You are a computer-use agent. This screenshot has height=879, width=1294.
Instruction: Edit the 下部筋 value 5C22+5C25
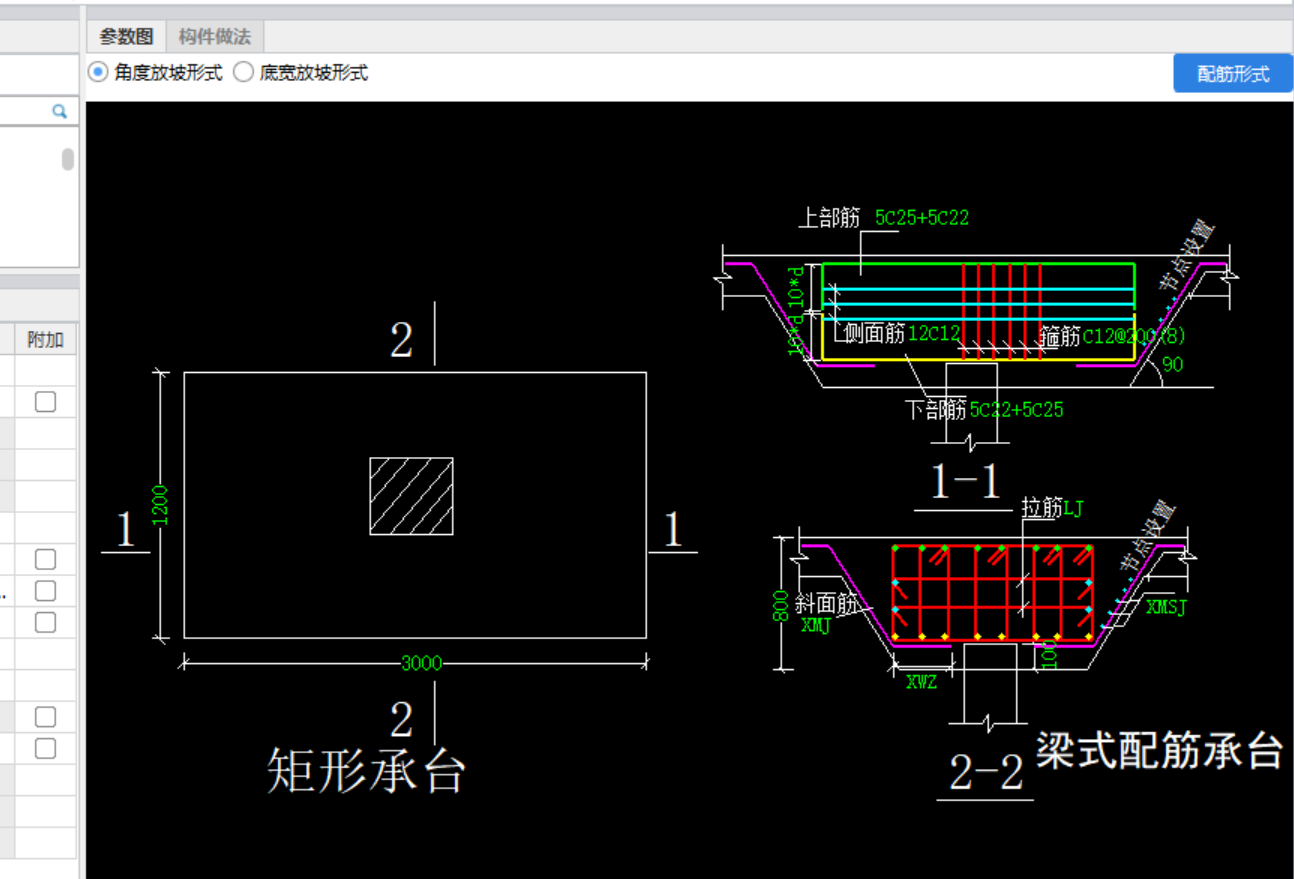[x=1016, y=409]
